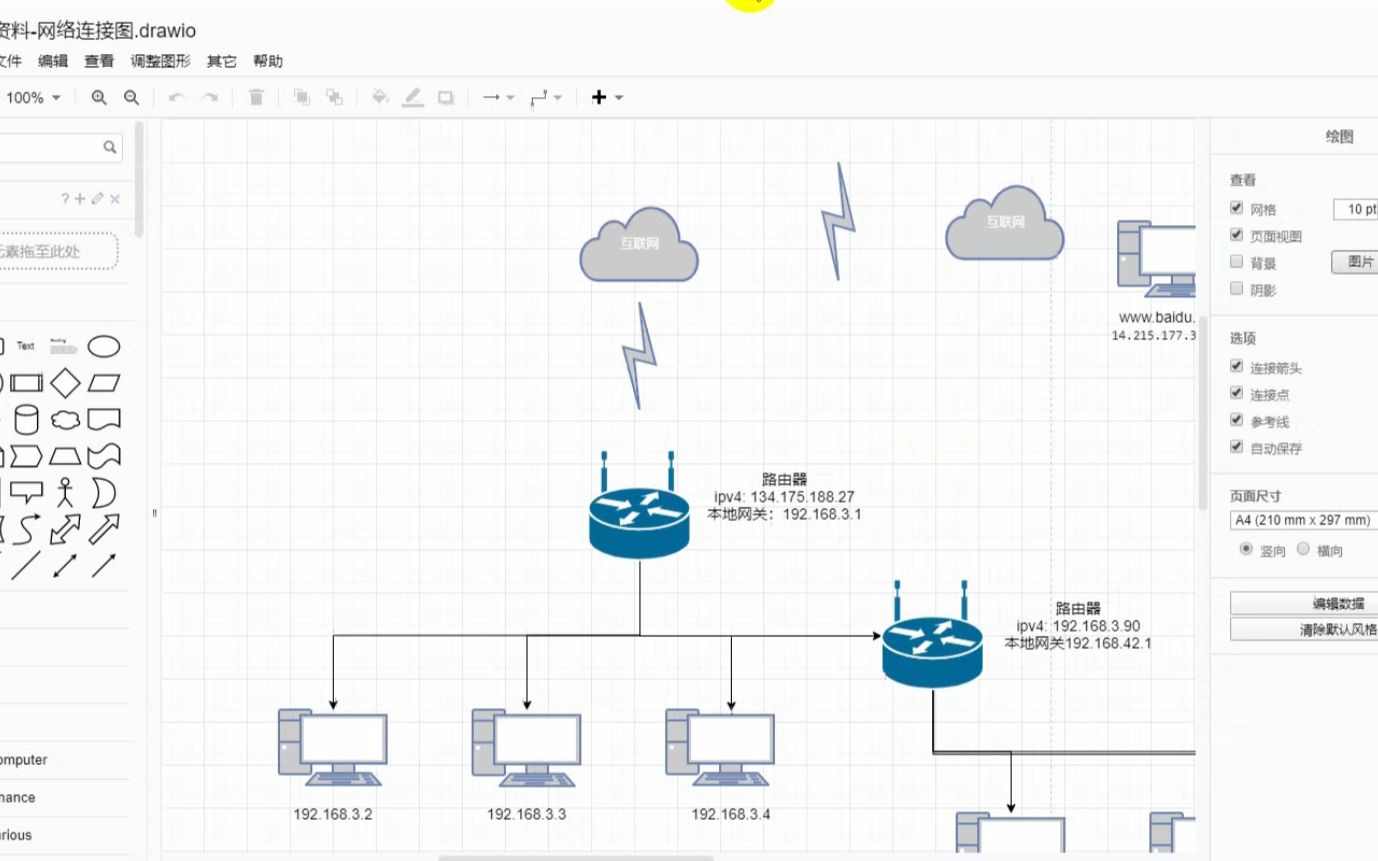Toggle the 自动保存 autosave checkbox
The height and width of the screenshot is (861, 1378).
click(x=1237, y=447)
